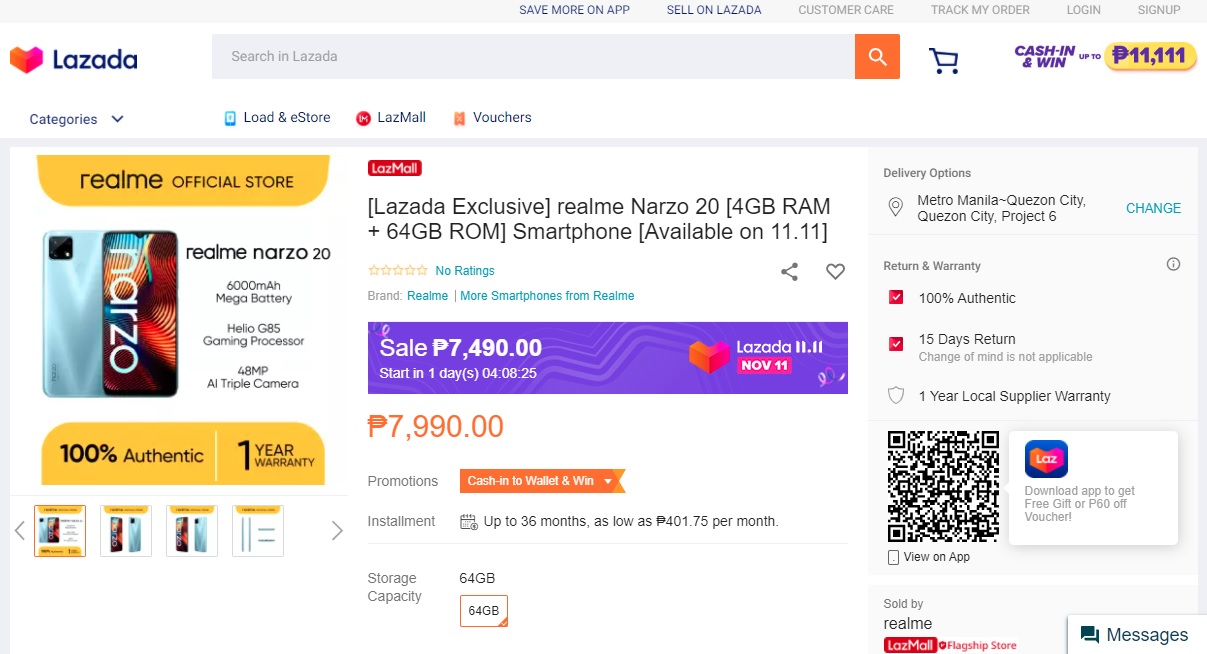
Task: Select the third product thumbnail
Action: [192, 530]
